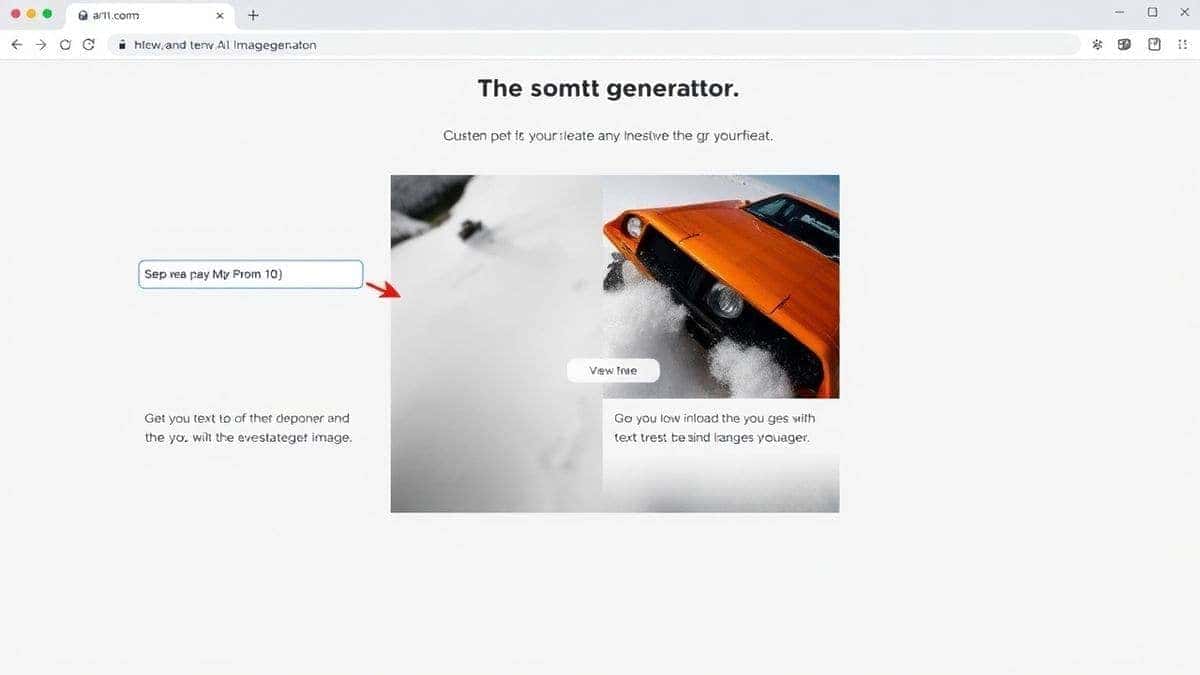The width and height of the screenshot is (1200, 675).
Task: Click the lock icon in the address bar
Action: [x=122, y=44]
